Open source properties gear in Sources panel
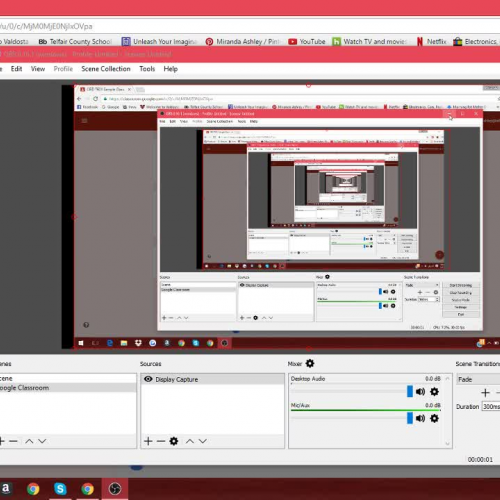Viewport: 500px width, 500px height. [174, 441]
